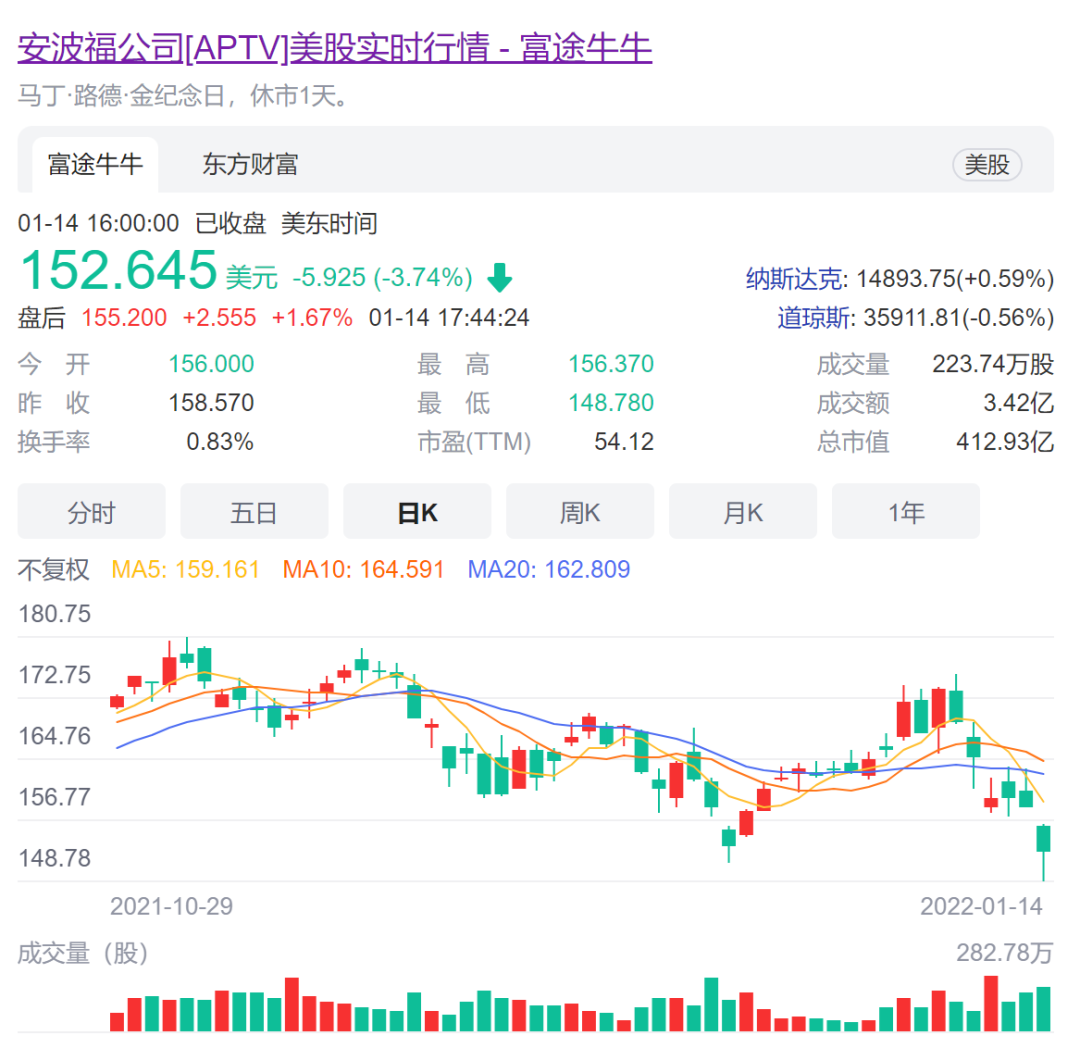Click the green price down arrow icon
This screenshot has height=1048, width=1080.
point(500,275)
